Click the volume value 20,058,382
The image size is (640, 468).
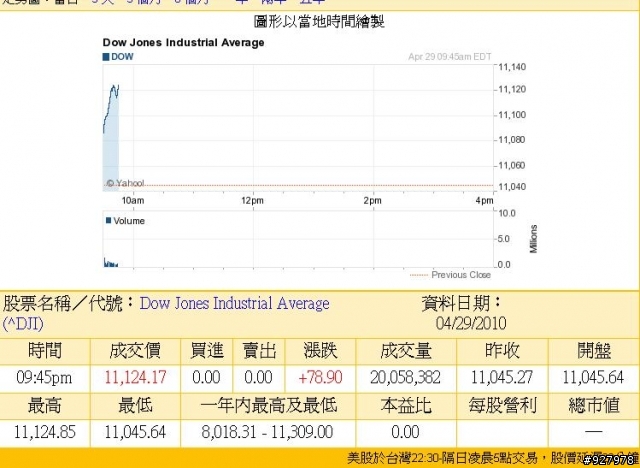point(405,377)
